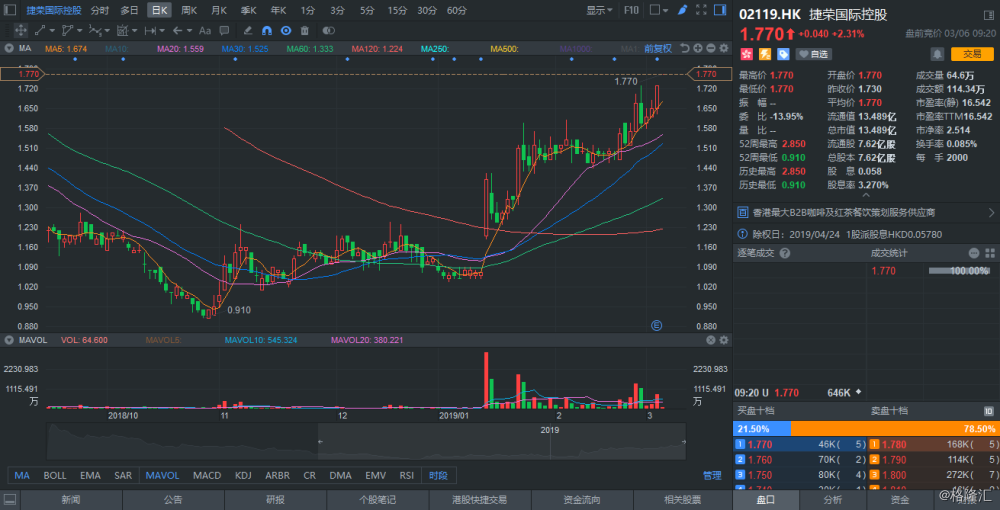Open the 显示 display dropdown
Viewport: 1000px width, 510px height.
[x=599, y=10]
